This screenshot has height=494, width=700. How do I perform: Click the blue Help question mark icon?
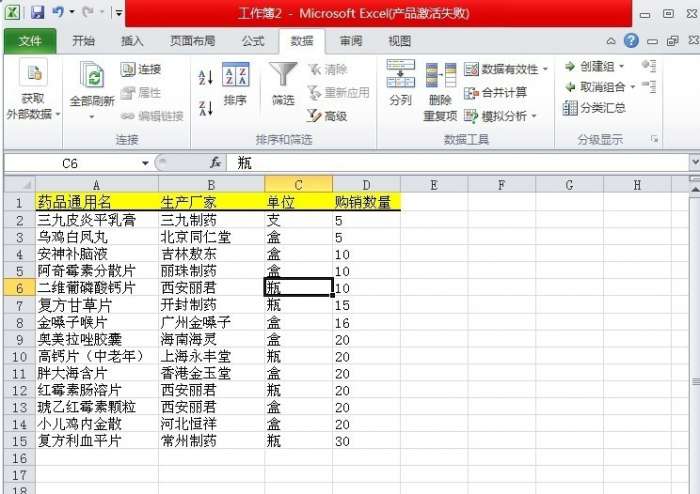pyautogui.click(x=631, y=41)
